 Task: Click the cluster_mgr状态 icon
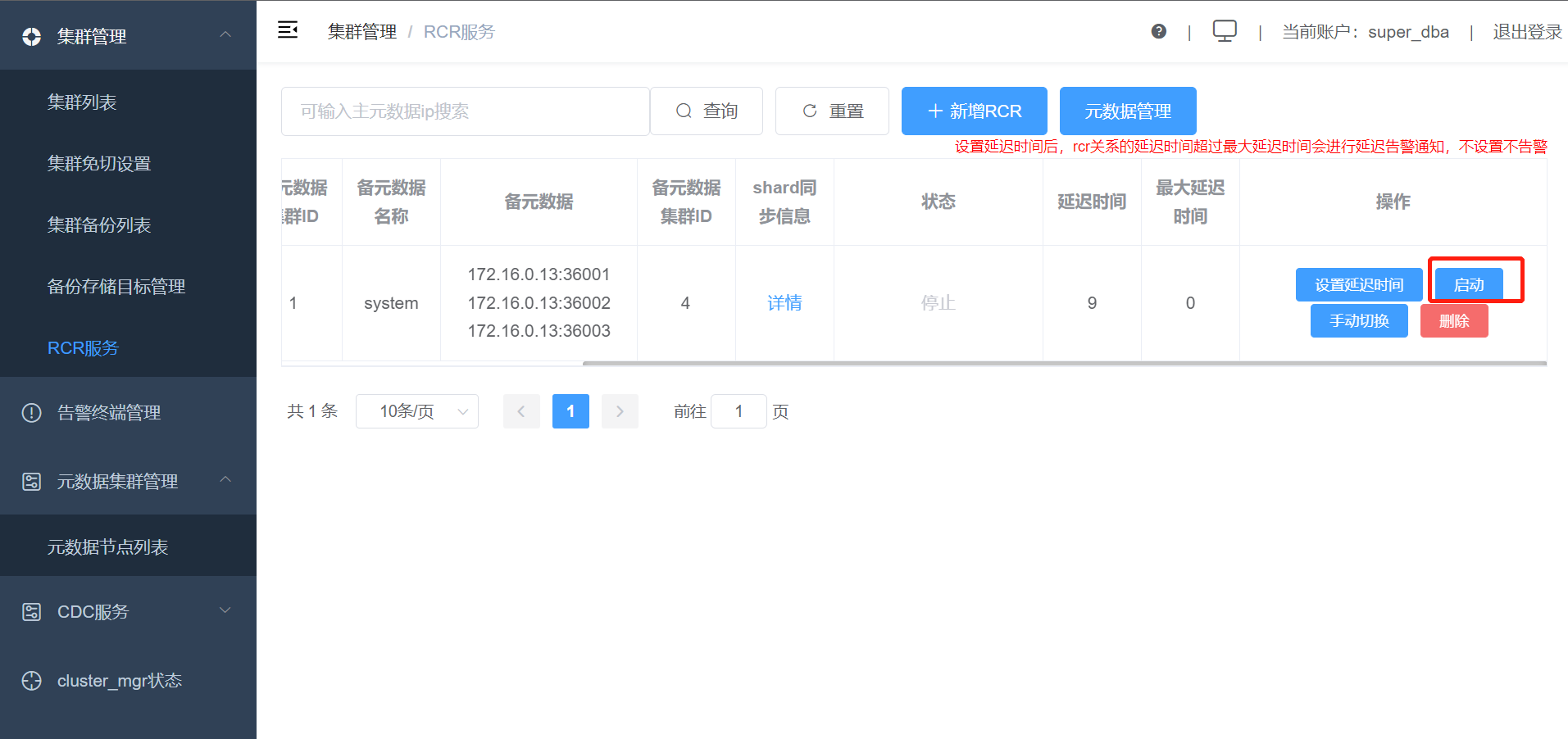click(32, 680)
